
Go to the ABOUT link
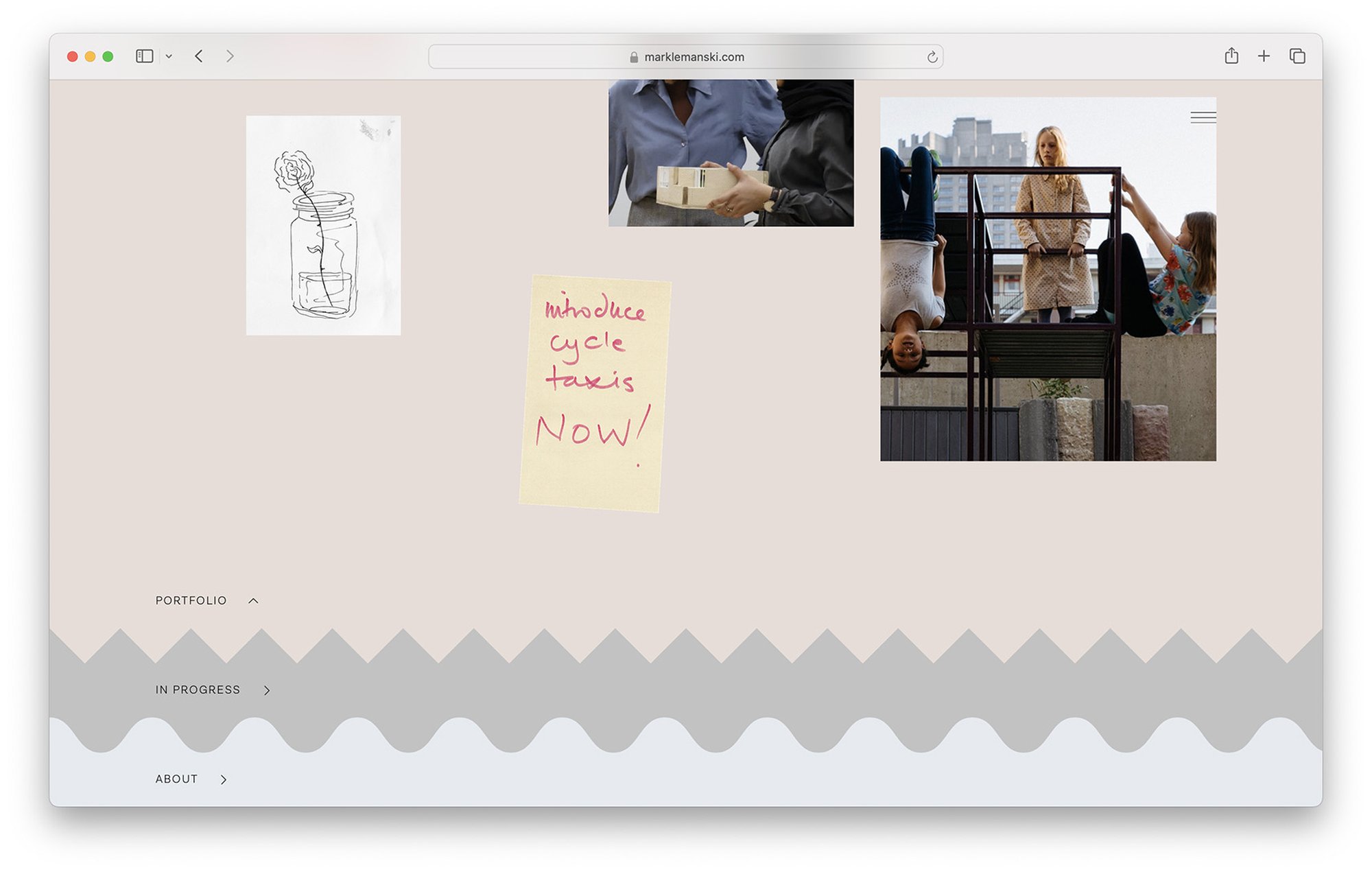pyautogui.click(x=176, y=779)
